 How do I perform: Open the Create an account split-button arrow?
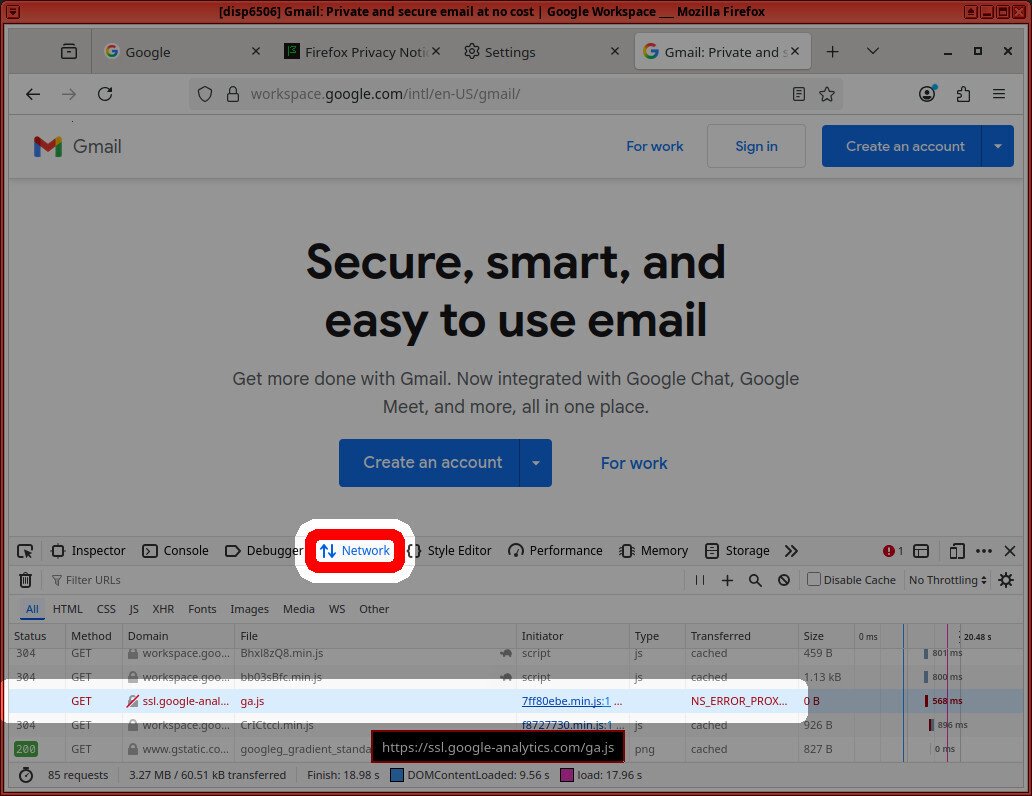click(x=997, y=146)
